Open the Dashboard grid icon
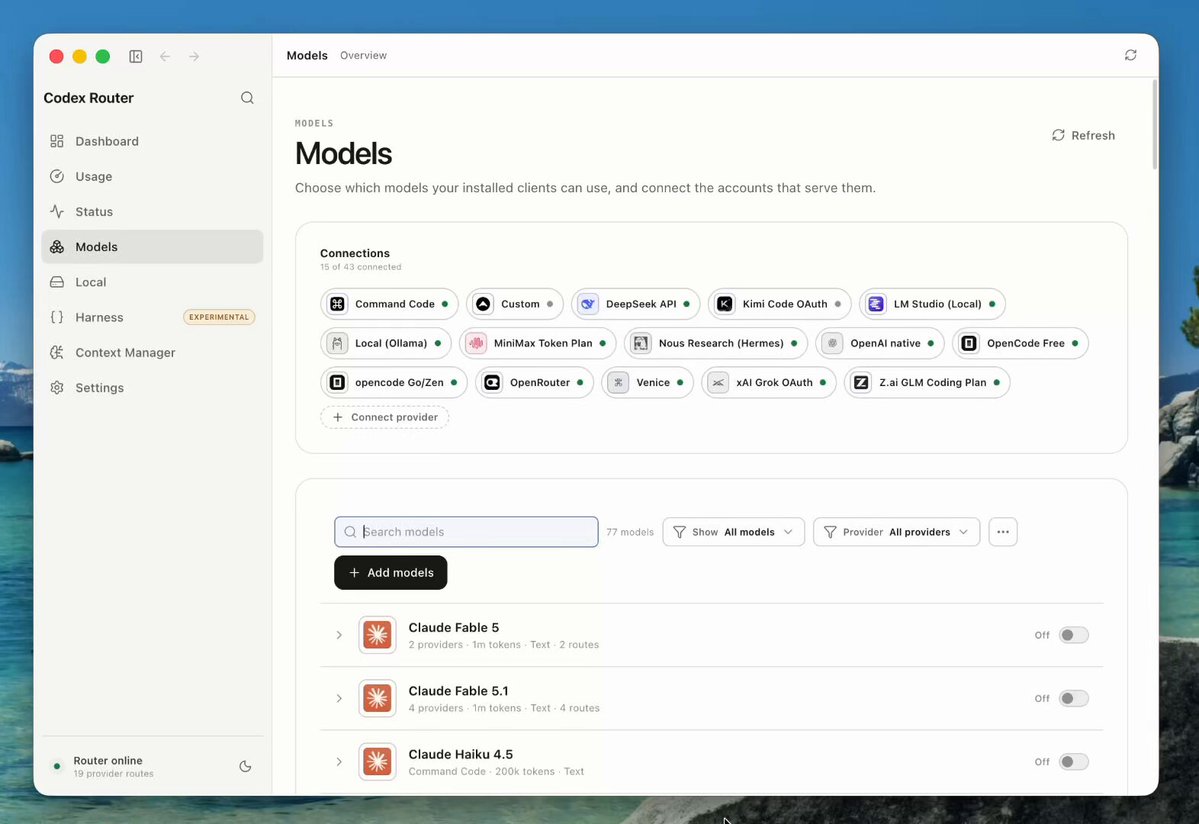The width and height of the screenshot is (1199, 824). point(57,141)
